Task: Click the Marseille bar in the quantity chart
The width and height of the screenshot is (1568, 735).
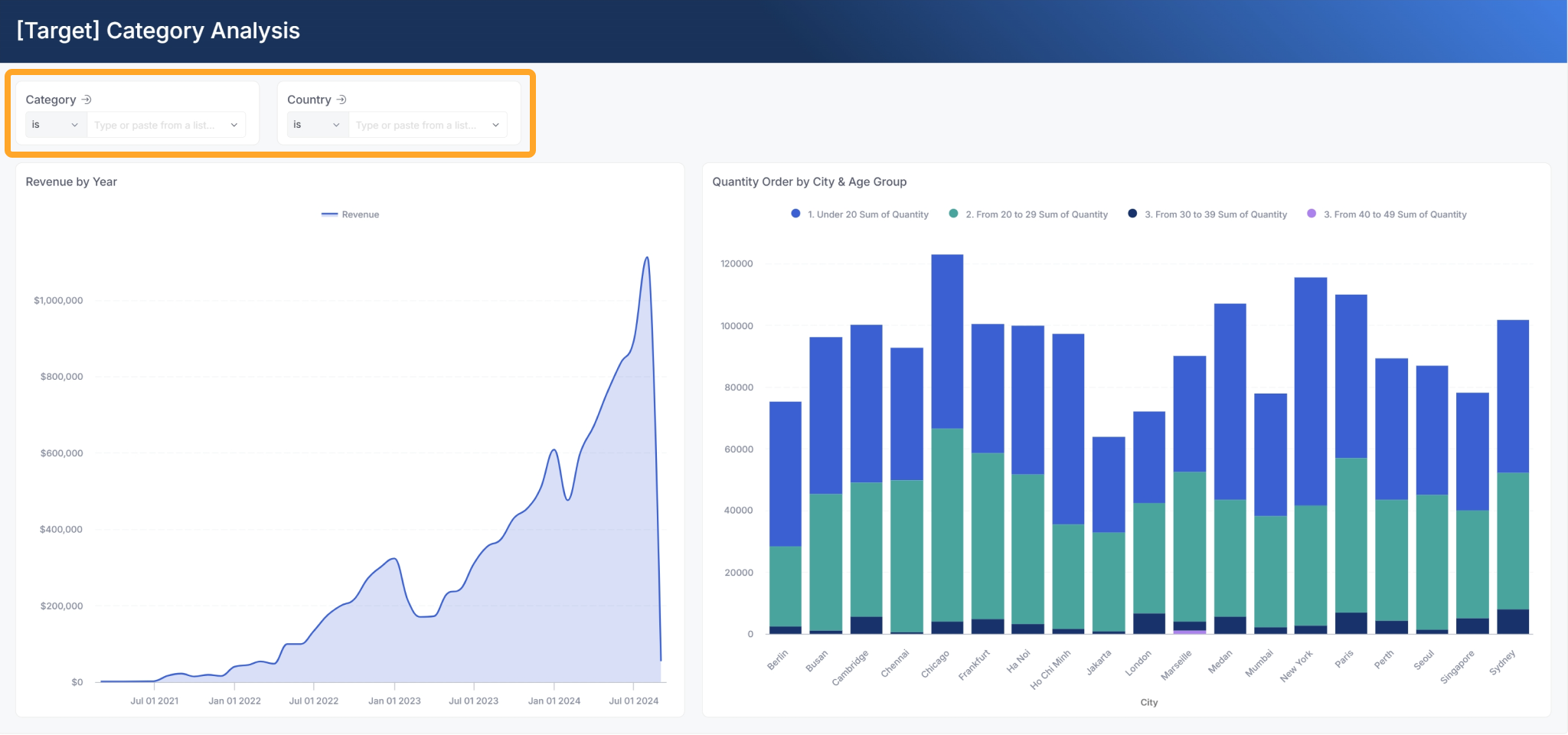Action: 1190,495
